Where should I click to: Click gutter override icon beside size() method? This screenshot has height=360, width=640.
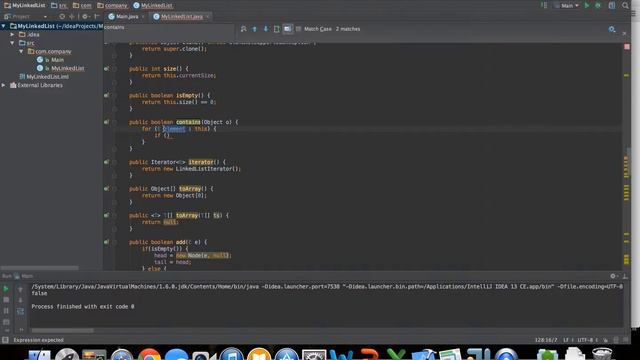[x=106, y=69]
